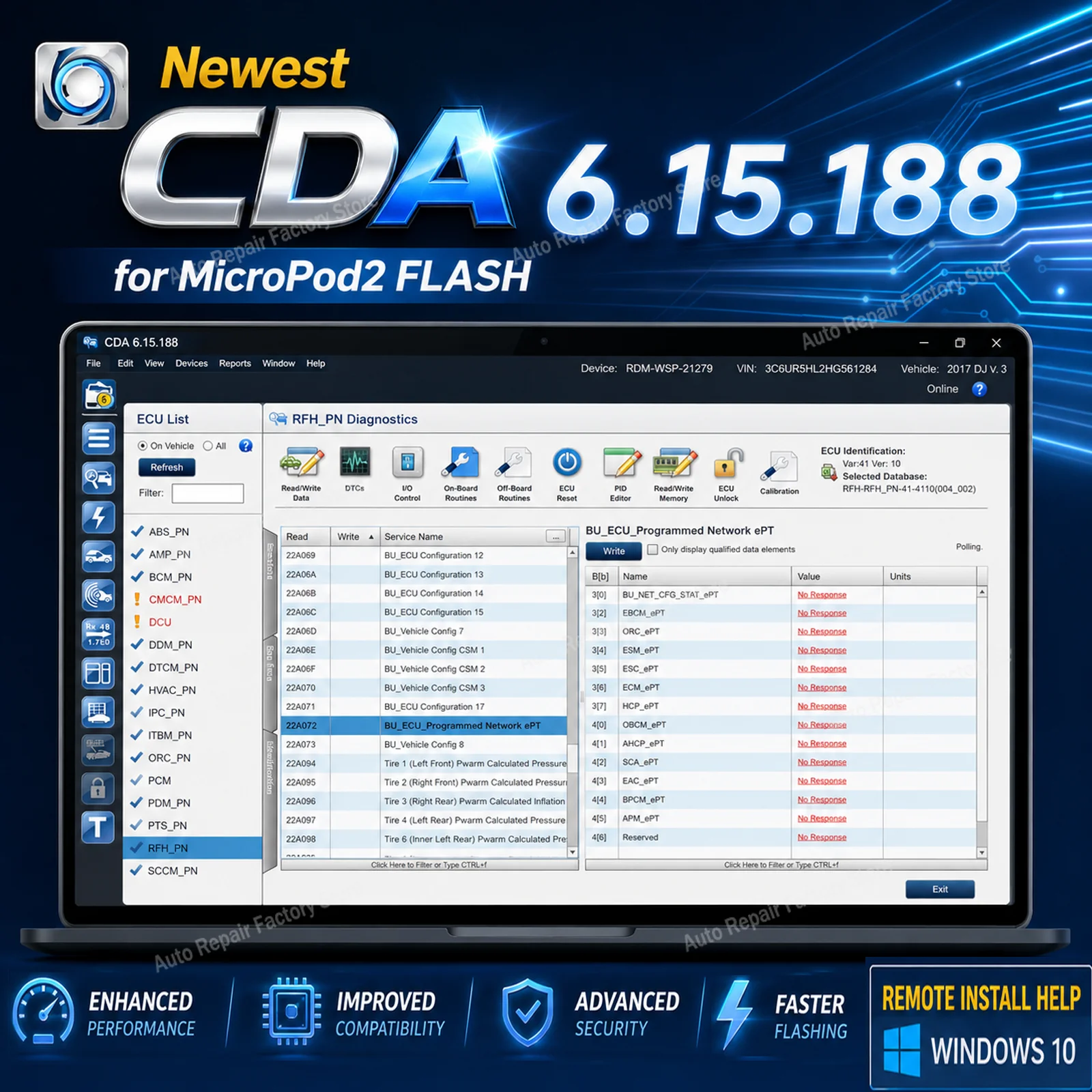
Task: Select the All radio button
Action: [x=208, y=446]
